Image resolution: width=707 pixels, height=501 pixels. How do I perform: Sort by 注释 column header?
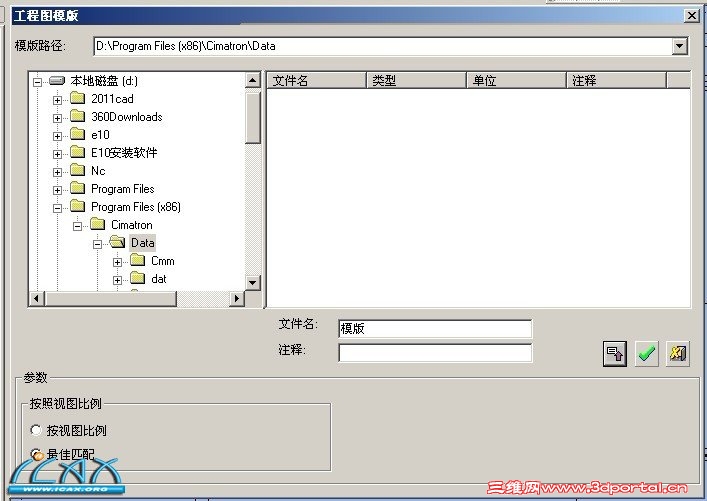click(616, 80)
